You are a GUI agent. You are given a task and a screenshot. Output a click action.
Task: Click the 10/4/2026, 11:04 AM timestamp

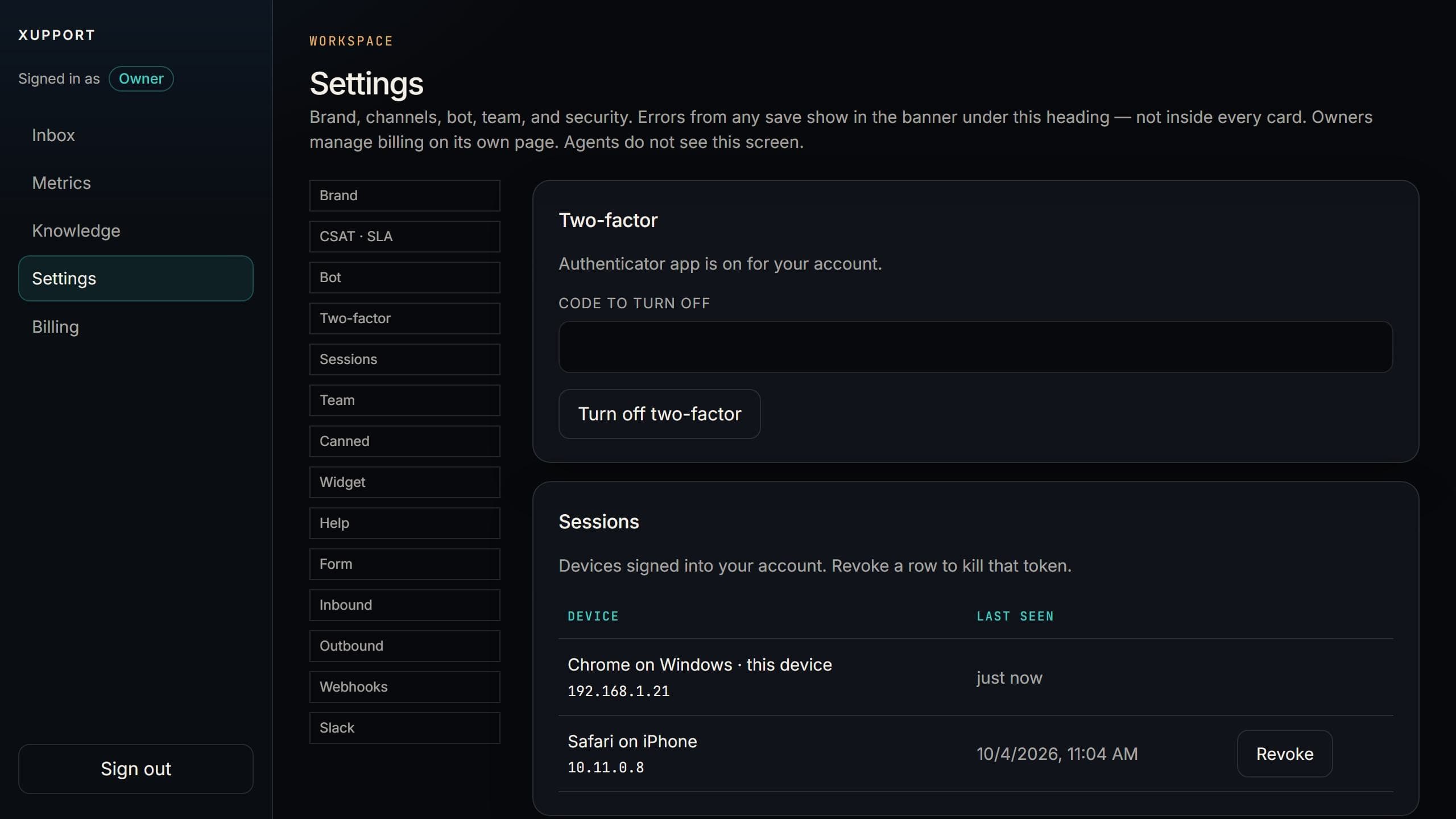(x=1057, y=754)
